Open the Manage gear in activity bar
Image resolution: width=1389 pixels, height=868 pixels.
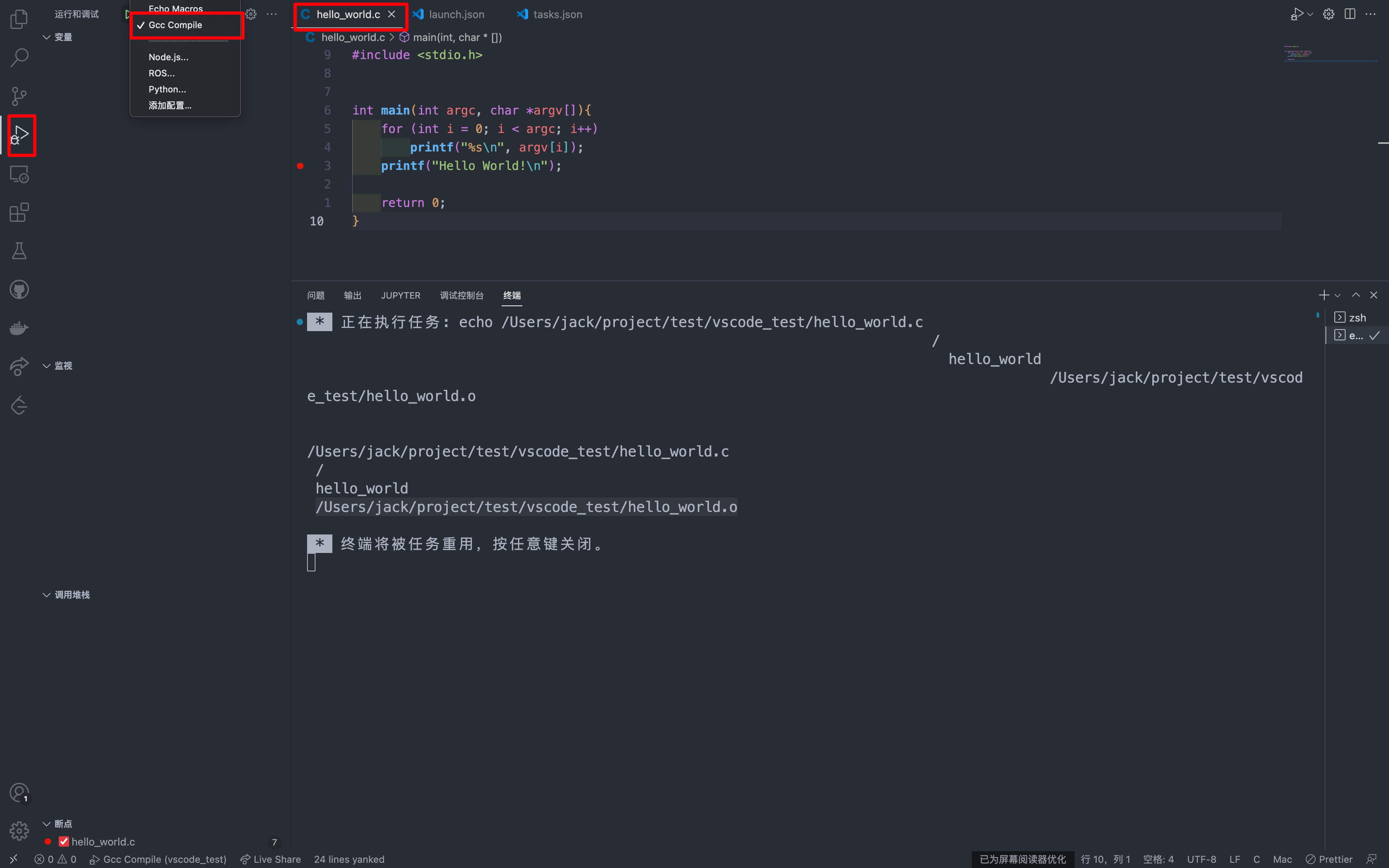(19, 831)
